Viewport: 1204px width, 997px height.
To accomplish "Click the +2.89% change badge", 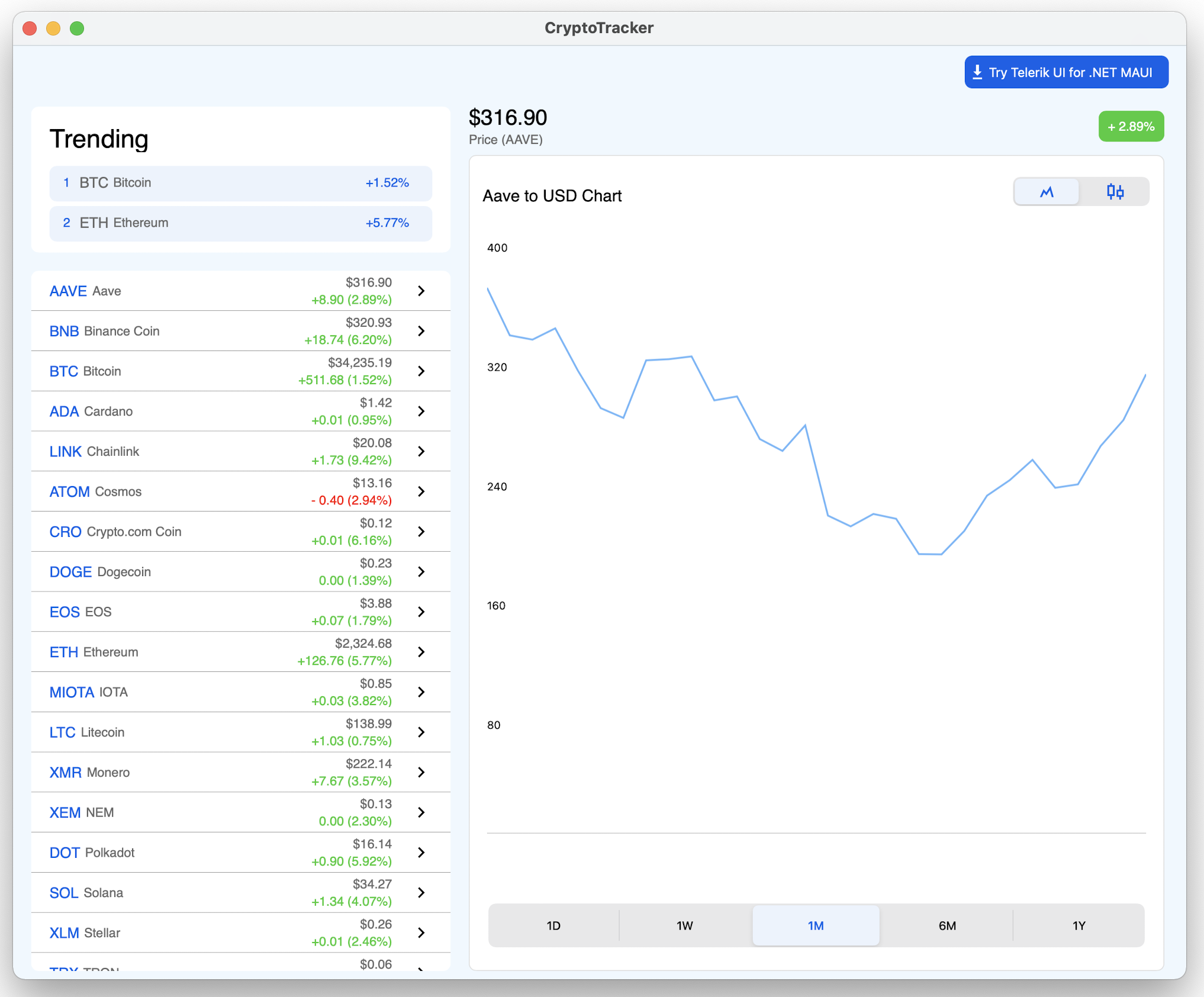I will [1131, 126].
